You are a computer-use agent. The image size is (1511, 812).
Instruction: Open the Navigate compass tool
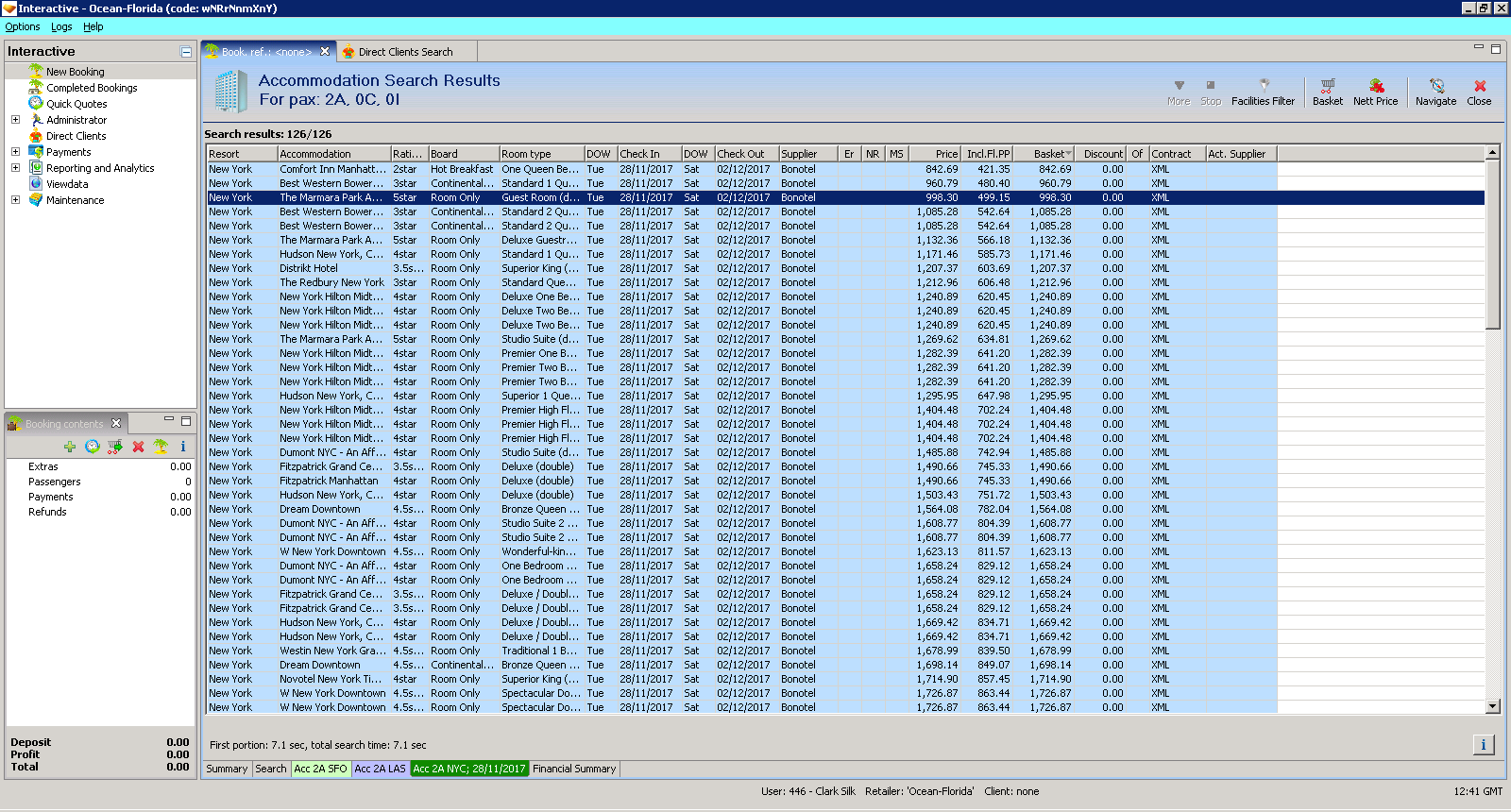click(1435, 92)
